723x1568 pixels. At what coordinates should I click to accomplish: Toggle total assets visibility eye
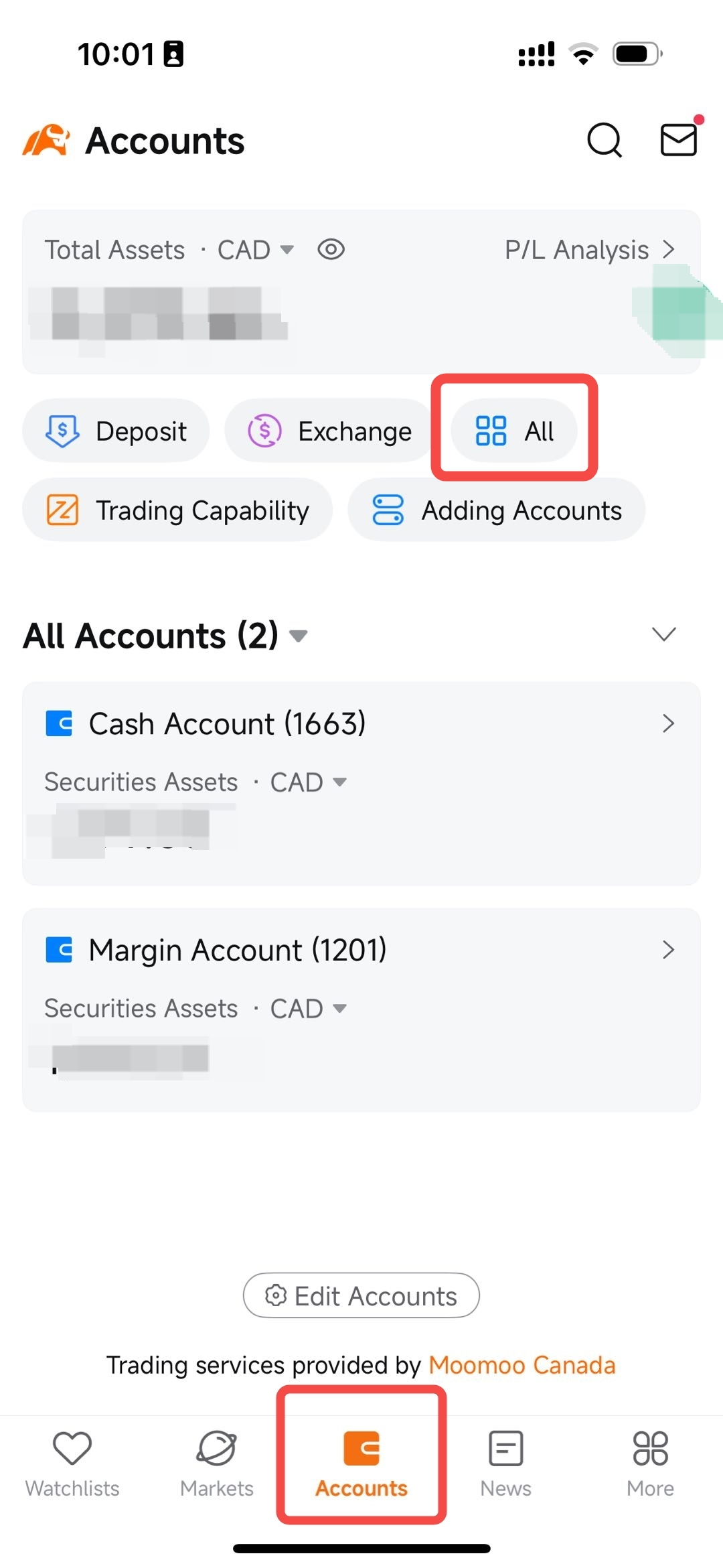click(331, 250)
